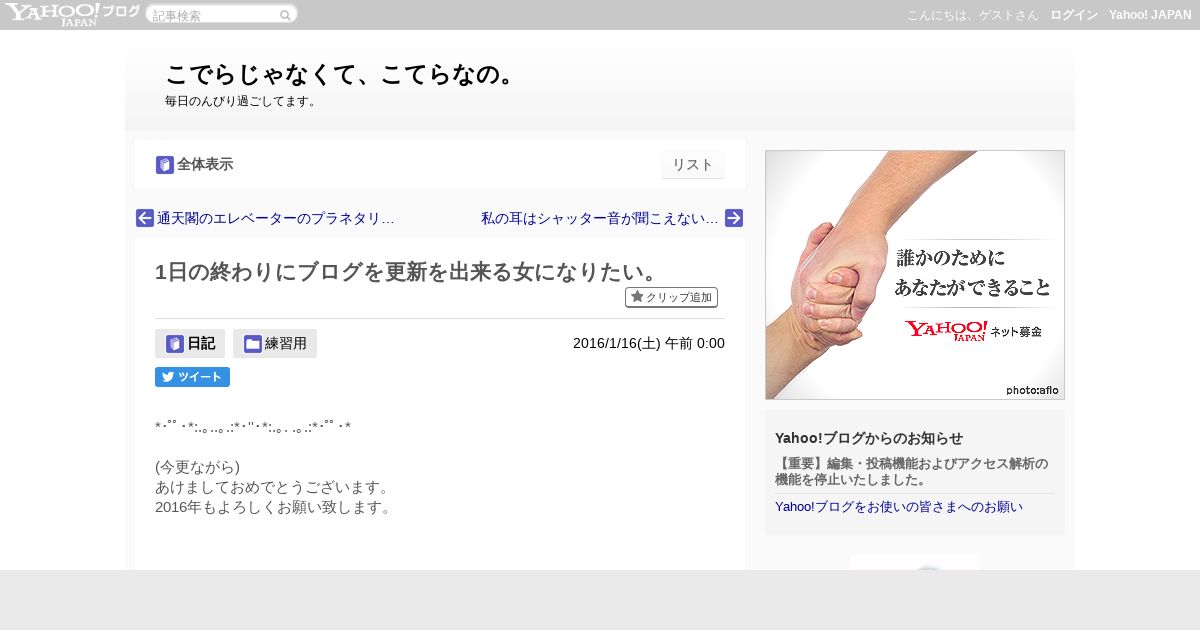Open the Yahoo! JAPAN top-right link
Viewport: 1200px width, 630px height.
coord(1150,15)
